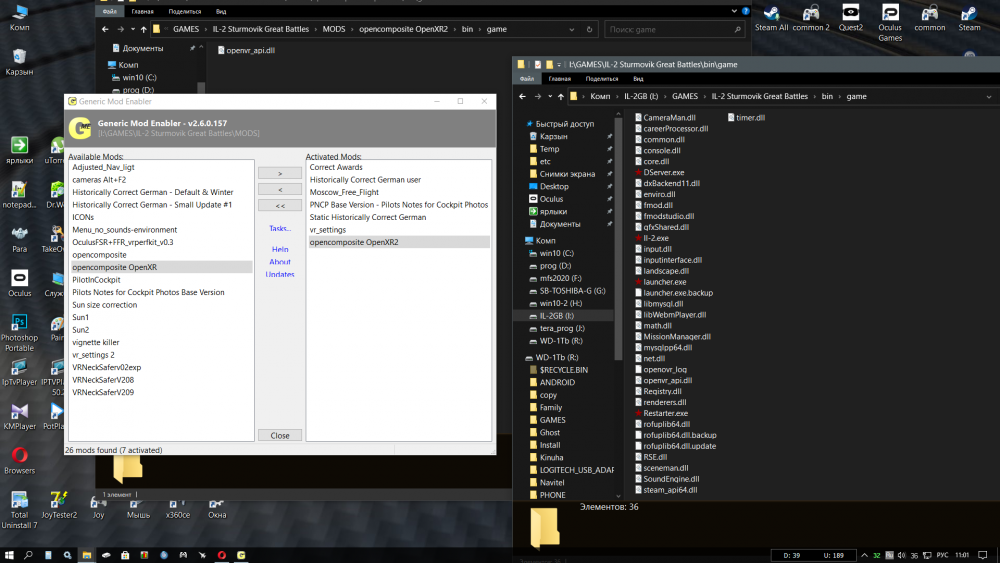Image resolution: width=1000 pixels, height=563 pixels.
Task: Open the Вид tab in bin\game explorer
Action: tap(638, 78)
